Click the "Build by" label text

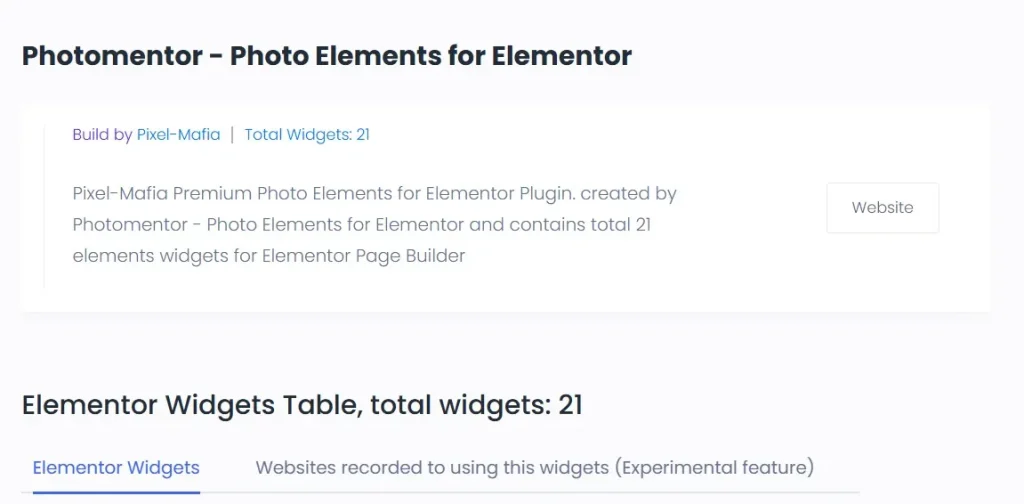pos(102,135)
